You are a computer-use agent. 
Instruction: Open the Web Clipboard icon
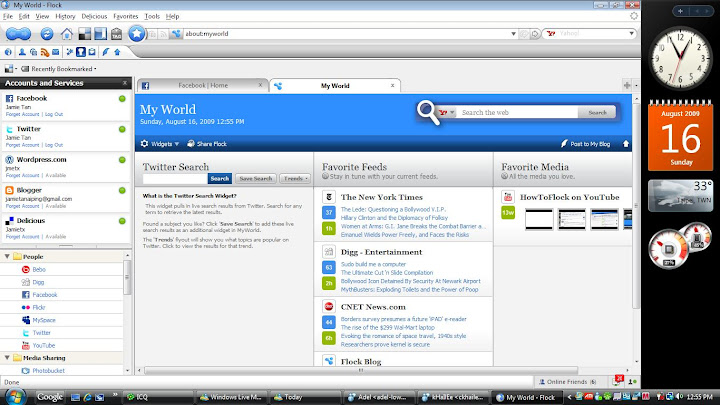pos(92,52)
